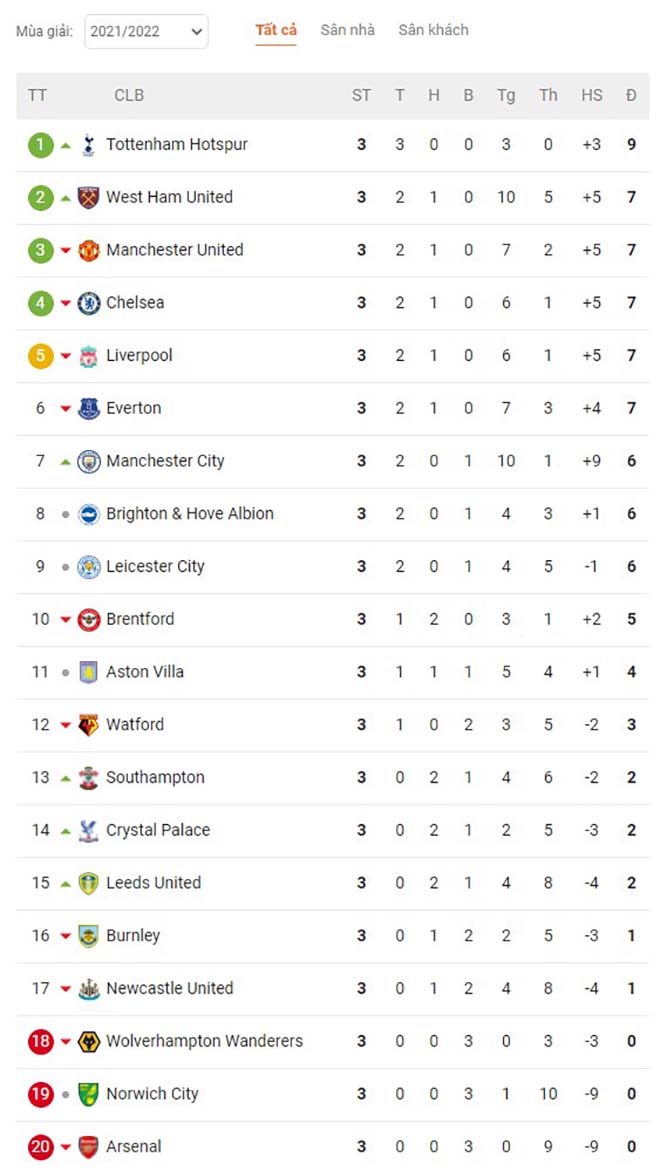Click the Watford club crest
The image size is (660, 1171).
[89, 725]
